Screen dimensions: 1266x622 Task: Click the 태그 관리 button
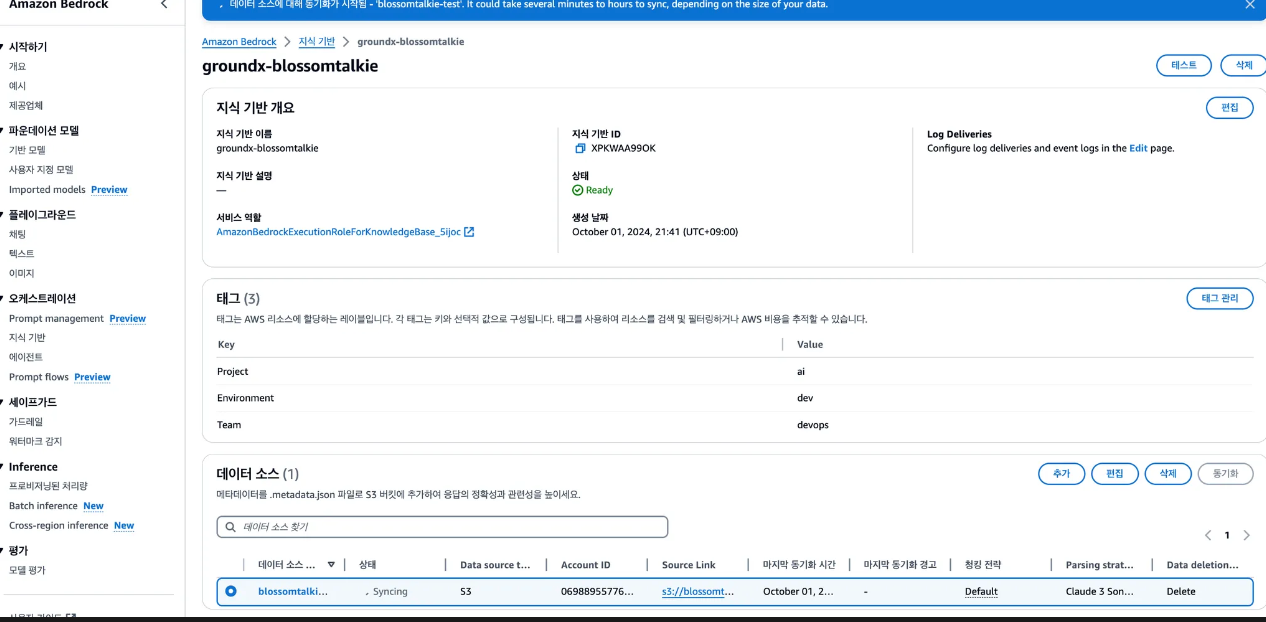(1220, 299)
